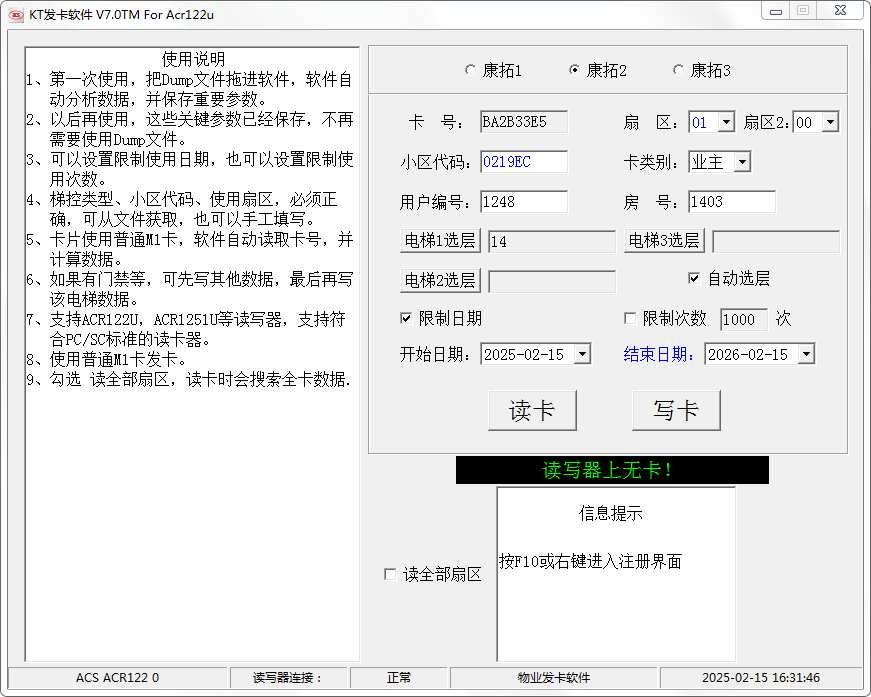This screenshot has height=697, width=871.
Task: Click the ACS ACR122 0 status bar entry
Action: [117, 678]
